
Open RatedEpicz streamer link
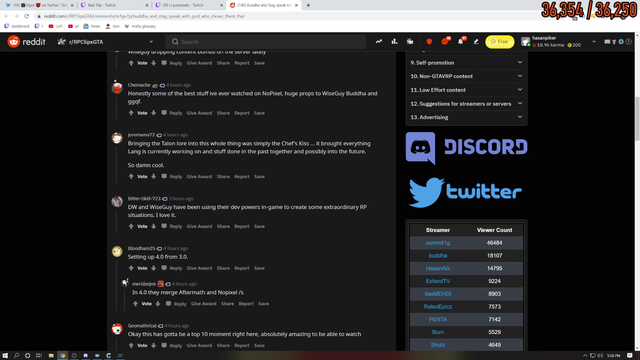point(438,307)
